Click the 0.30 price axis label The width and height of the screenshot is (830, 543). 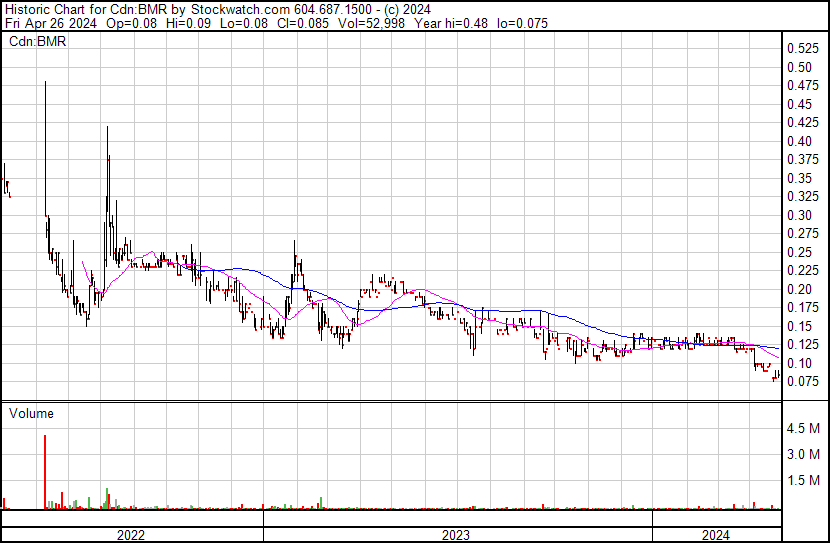pos(799,215)
